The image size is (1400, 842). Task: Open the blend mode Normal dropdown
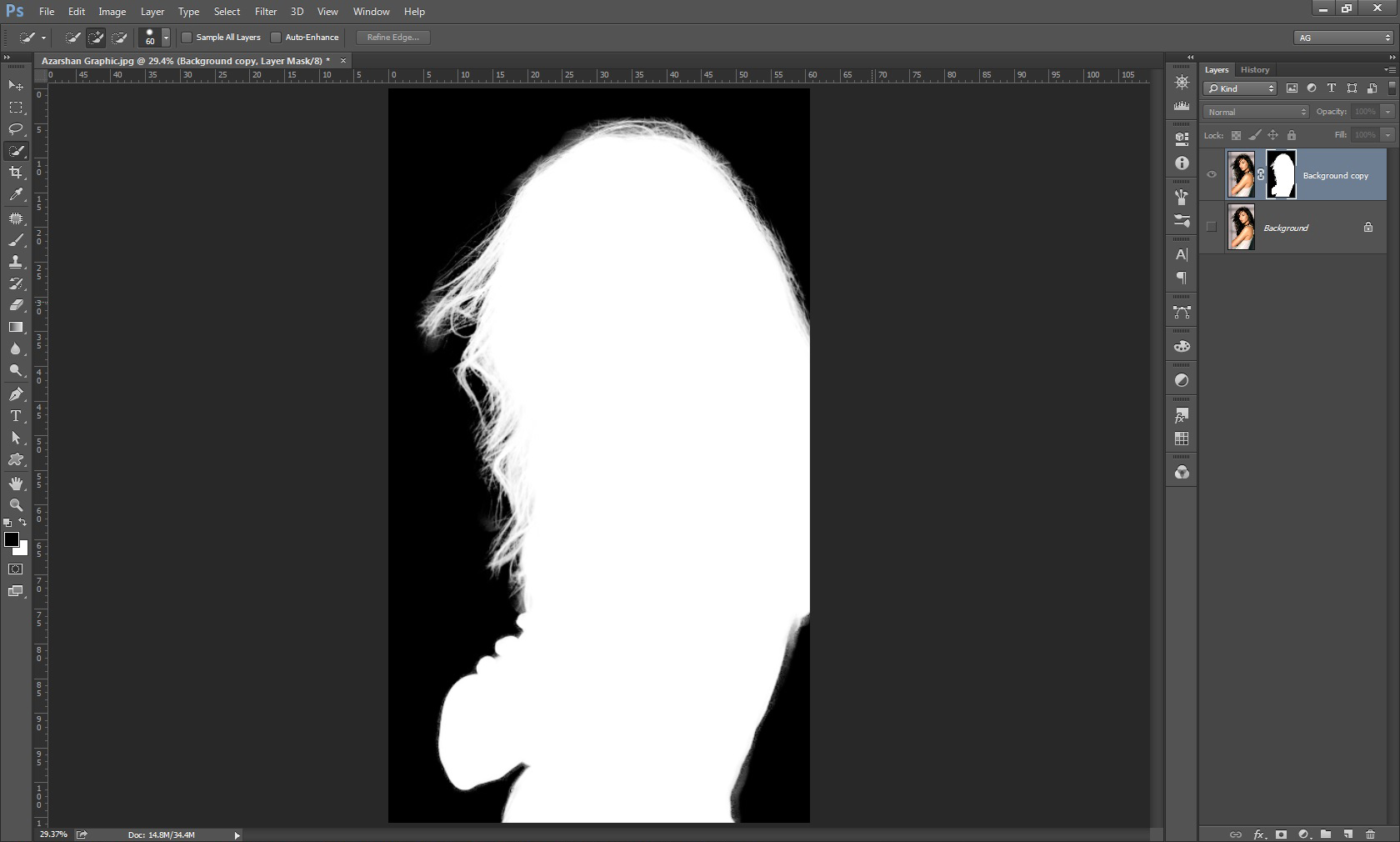tap(1256, 112)
